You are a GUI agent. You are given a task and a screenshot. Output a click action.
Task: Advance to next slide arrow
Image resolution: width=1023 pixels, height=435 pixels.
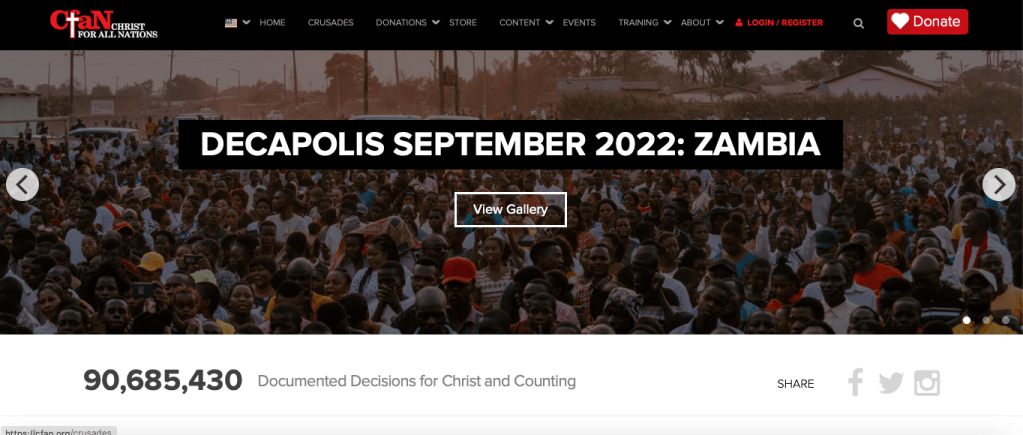point(999,185)
